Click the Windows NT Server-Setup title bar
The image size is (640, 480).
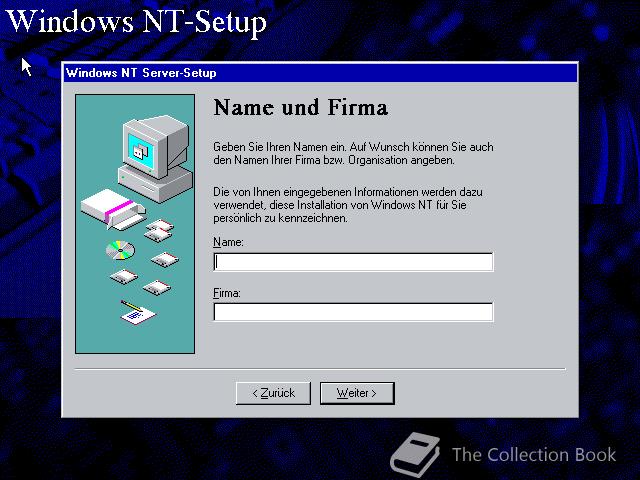pos(320,73)
